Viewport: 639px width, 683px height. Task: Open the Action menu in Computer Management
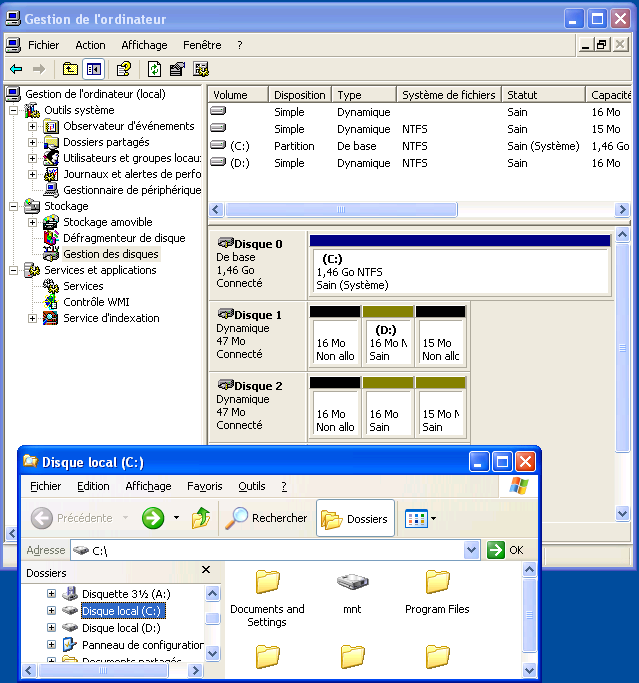click(90, 45)
